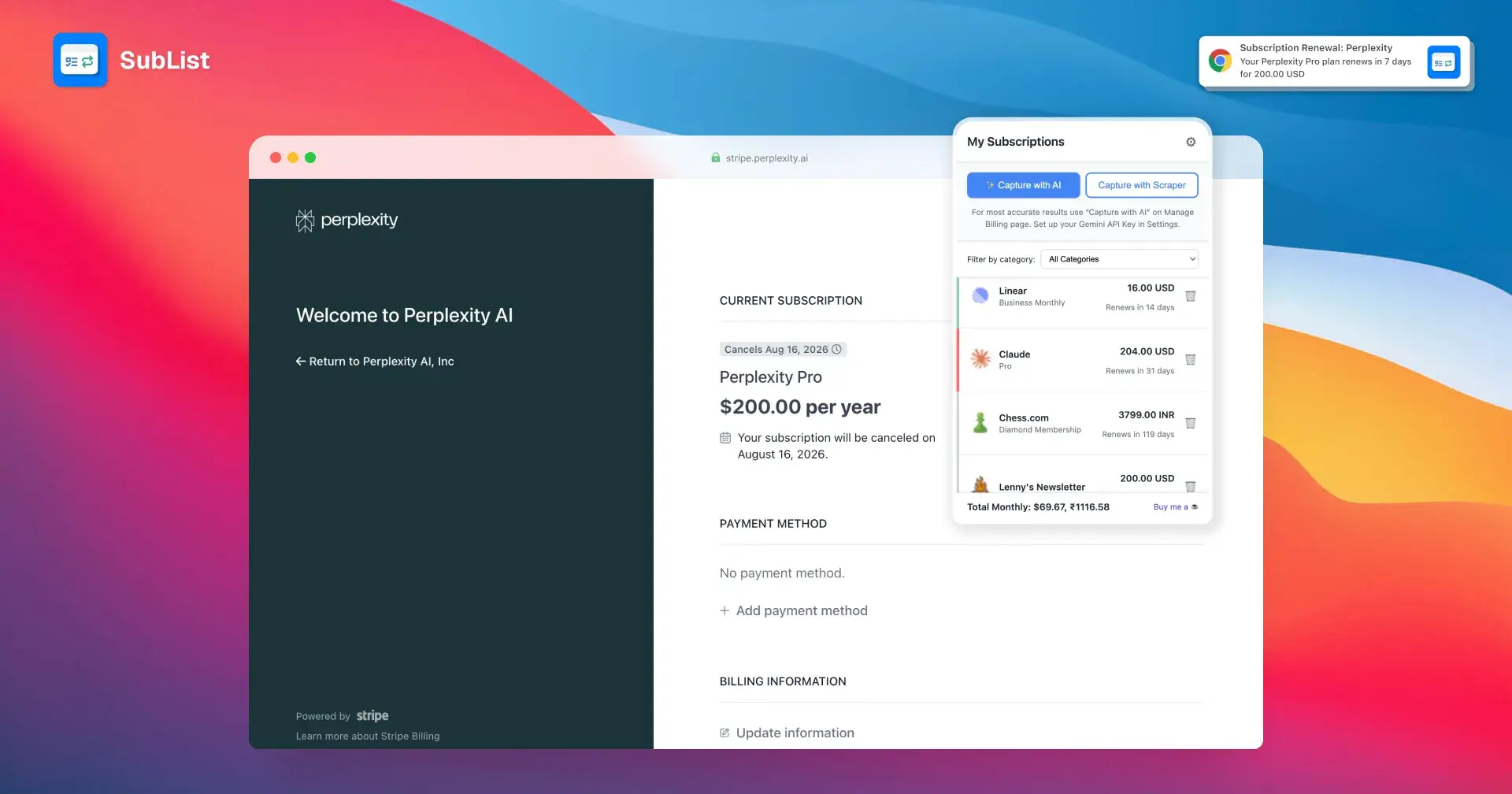Click the Cancels Aug 16, 2026 badge
Viewport: 1512px width, 794px height.
click(x=783, y=349)
